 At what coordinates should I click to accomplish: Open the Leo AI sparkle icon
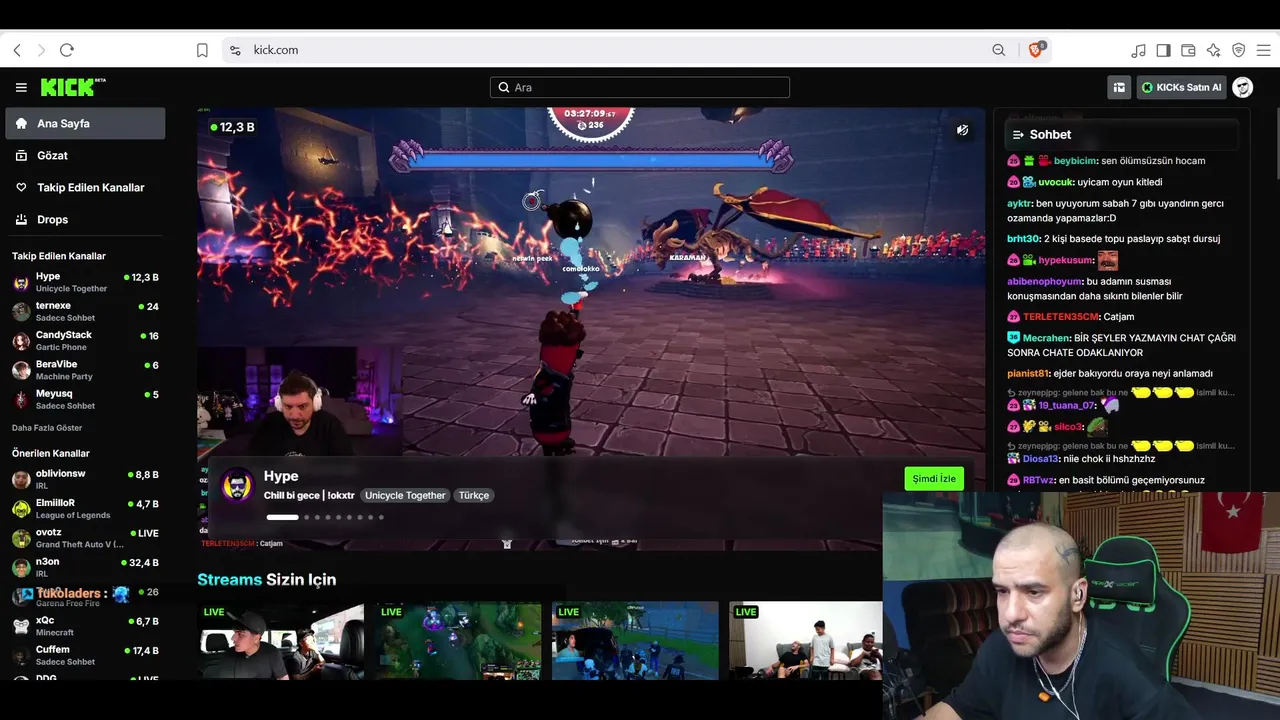pos(1213,50)
